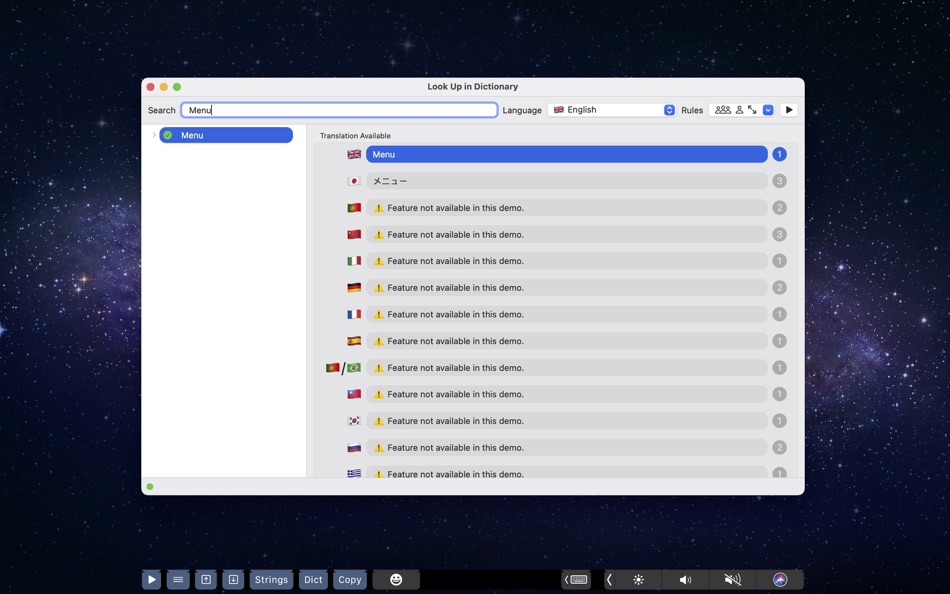Viewport: 950px width, 594px height.
Task: Expand the Menu item in the sidebar
Action: click(154, 135)
